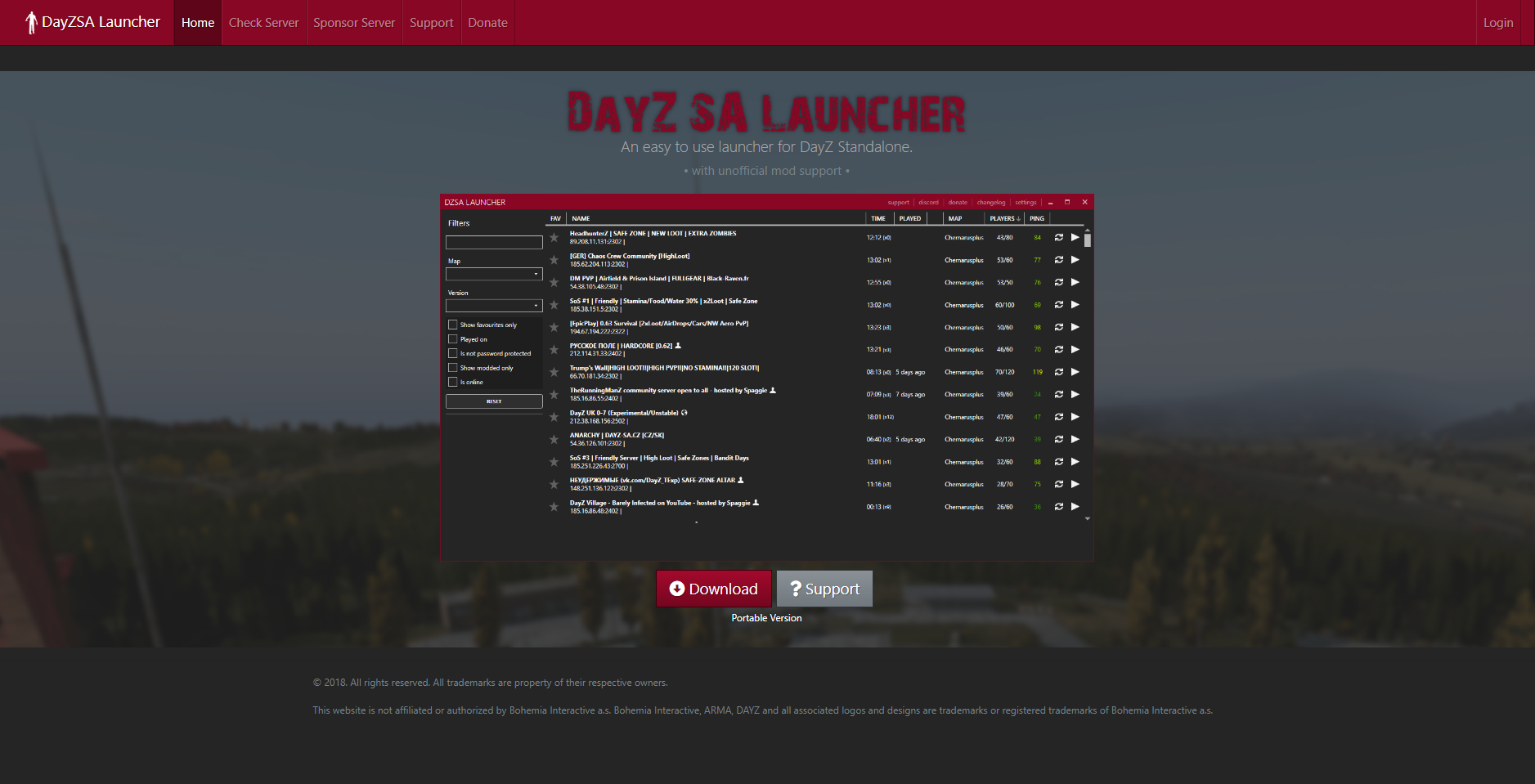Click the scroll-up arrow of server list

point(1088,230)
